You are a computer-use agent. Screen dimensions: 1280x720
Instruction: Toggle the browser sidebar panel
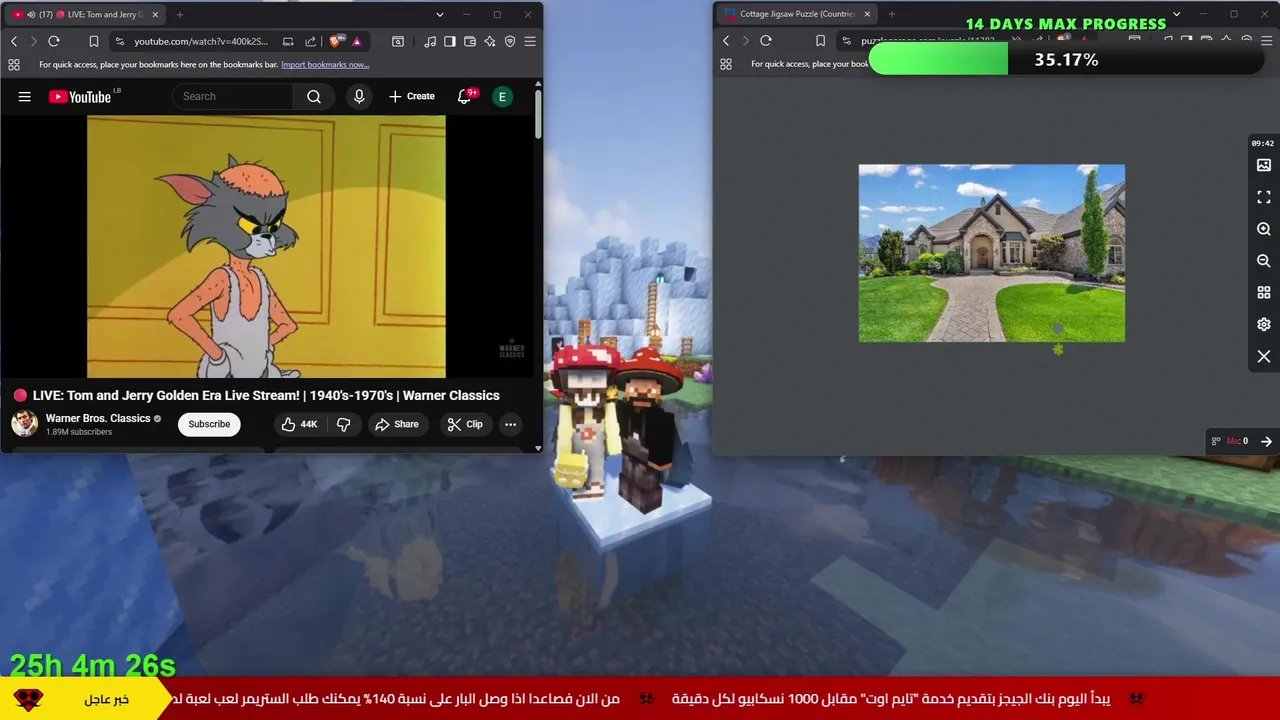(450, 41)
